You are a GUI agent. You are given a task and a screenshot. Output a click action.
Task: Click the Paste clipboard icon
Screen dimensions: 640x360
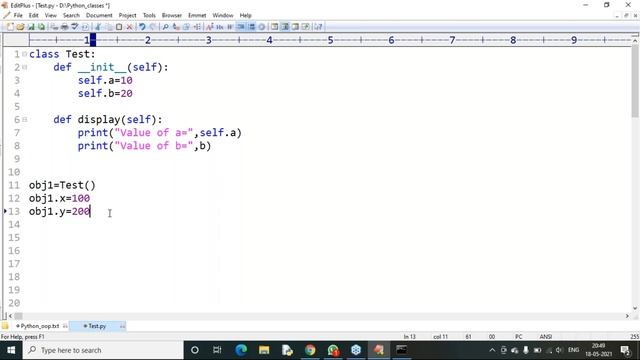[119, 27]
